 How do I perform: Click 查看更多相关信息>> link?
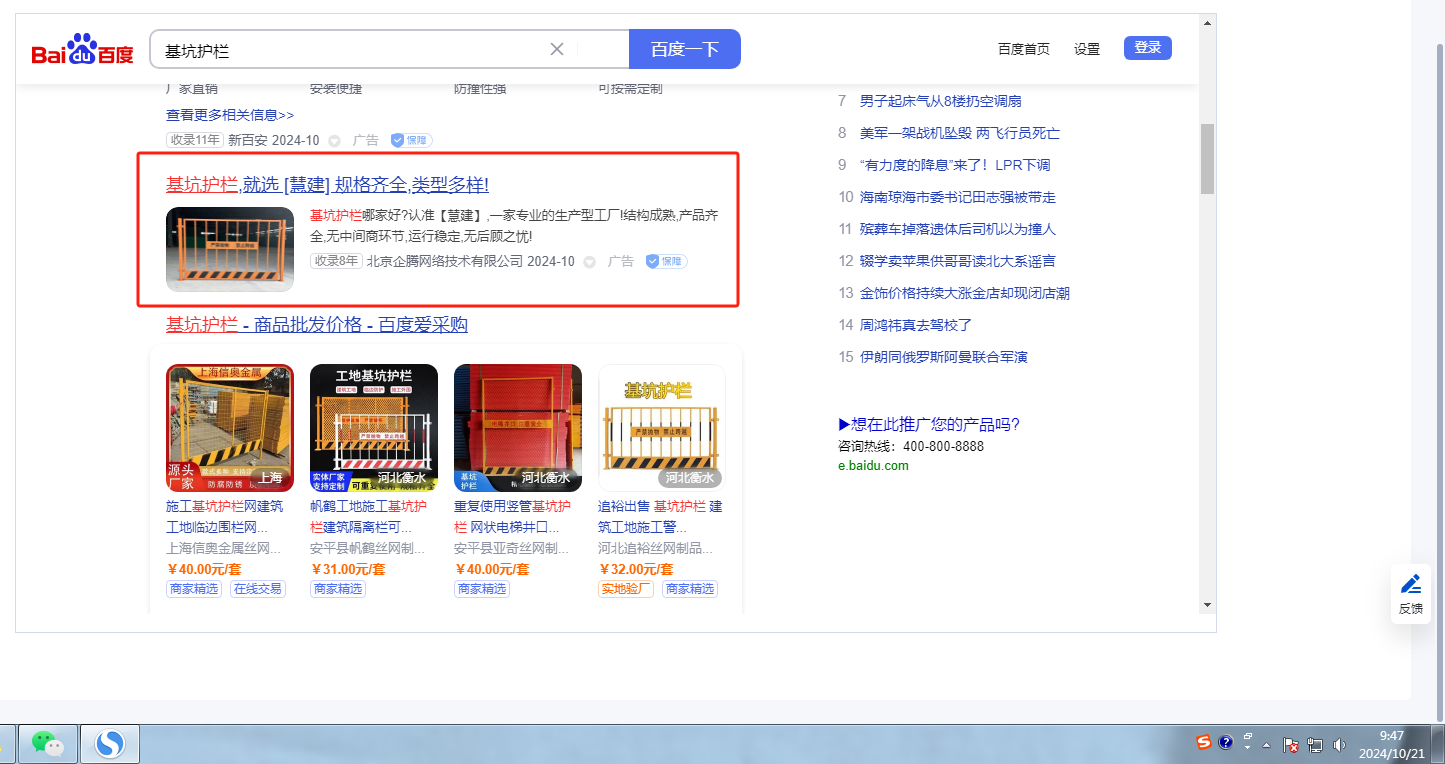[x=230, y=115]
